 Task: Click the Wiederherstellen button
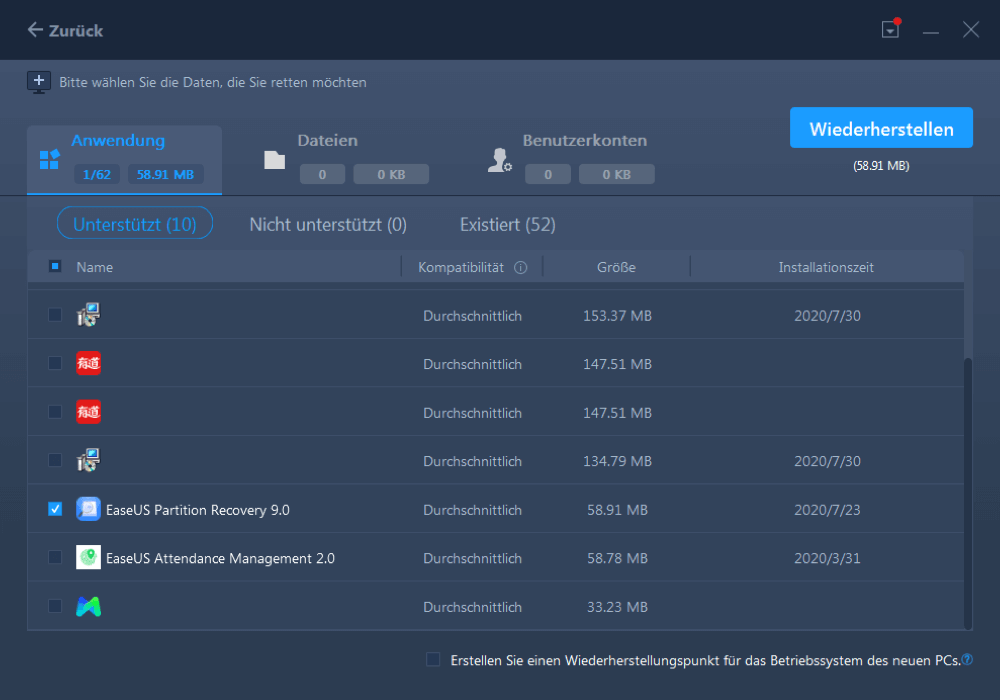[881, 128]
